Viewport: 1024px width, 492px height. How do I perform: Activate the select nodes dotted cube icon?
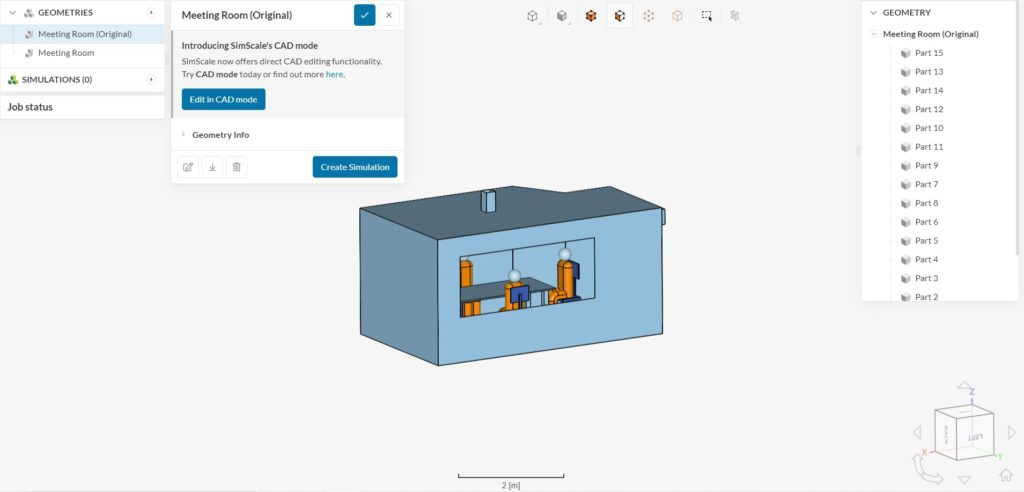[x=648, y=16]
